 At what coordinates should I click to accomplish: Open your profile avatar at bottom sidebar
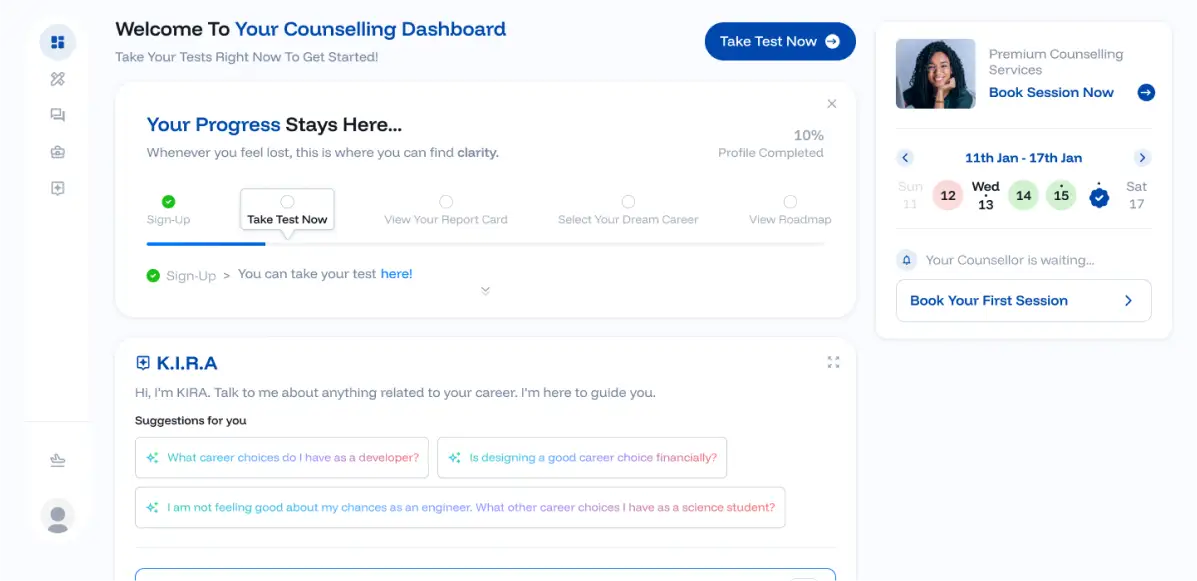(x=57, y=516)
